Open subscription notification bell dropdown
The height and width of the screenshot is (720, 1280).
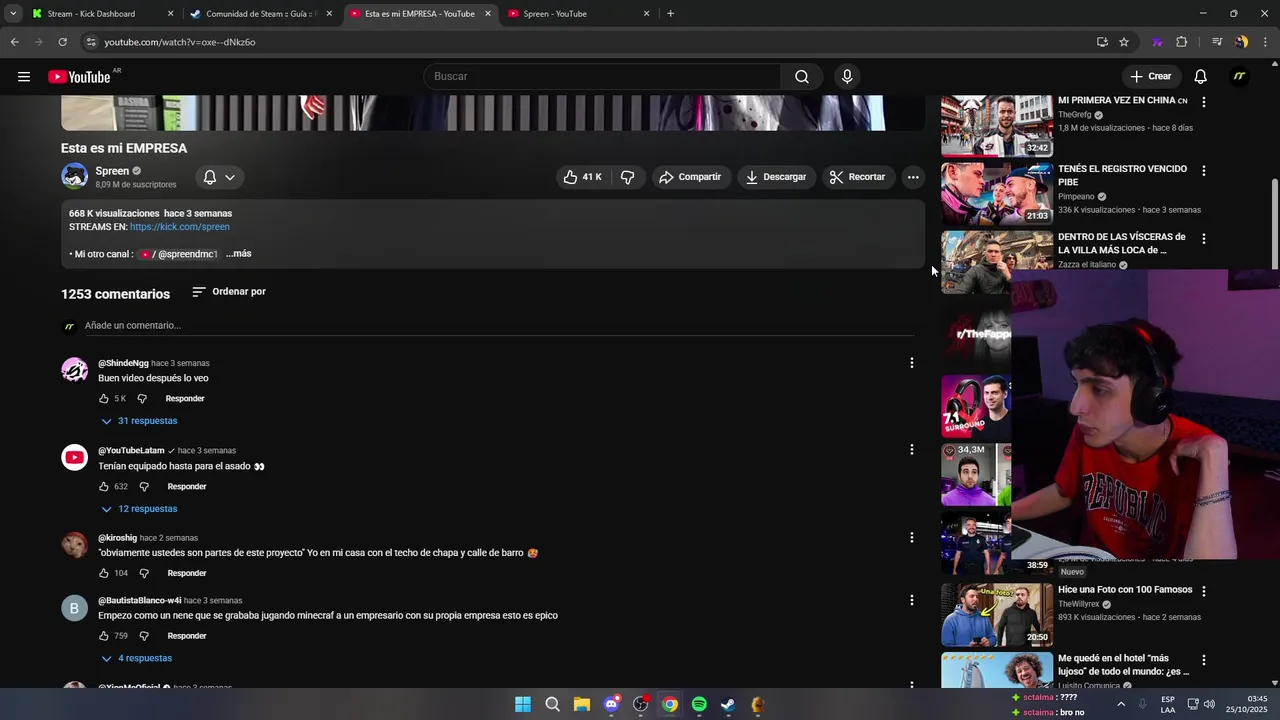point(219,177)
